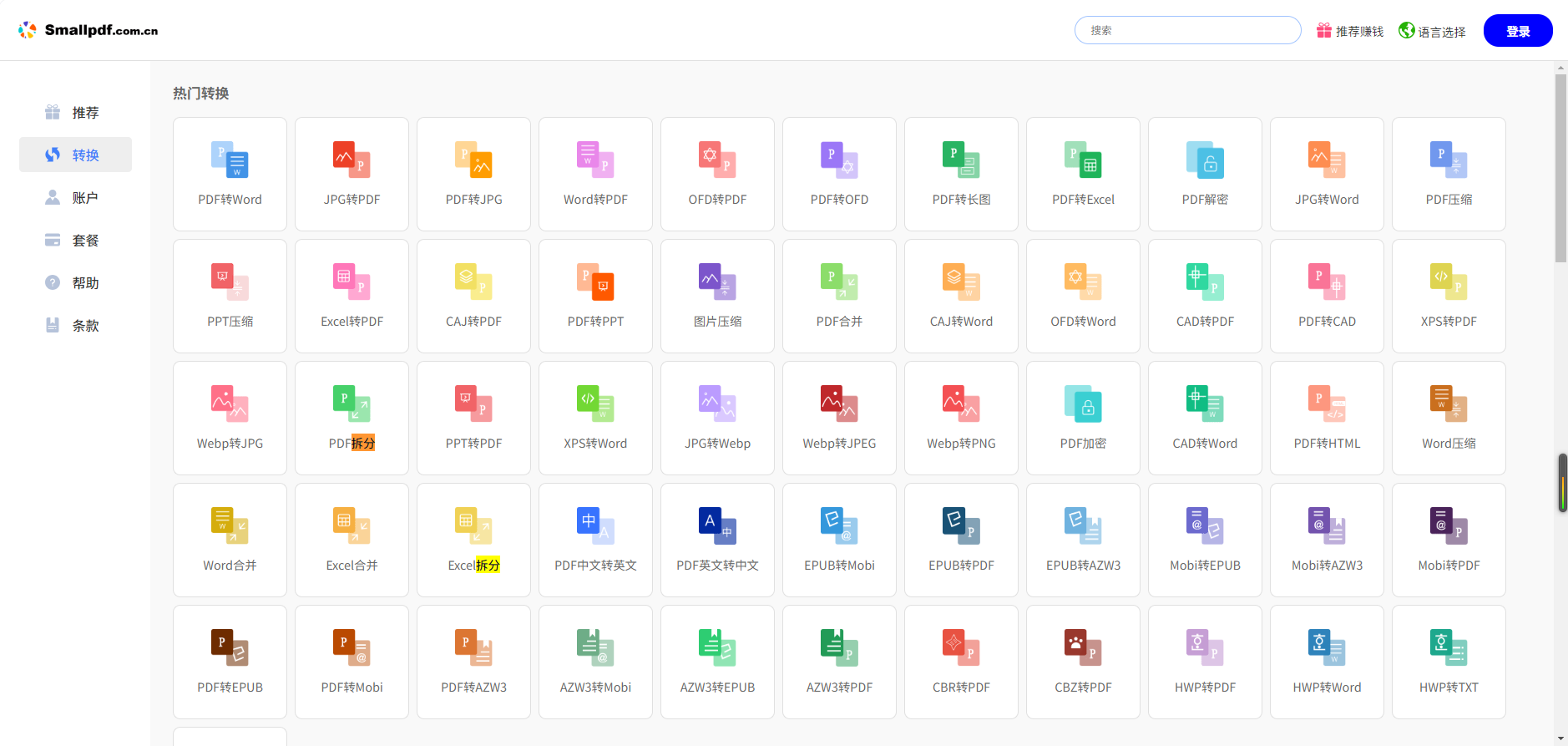The image size is (1568, 746).
Task: Open the 套餐 plans page
Action: (x=75, y=241)
